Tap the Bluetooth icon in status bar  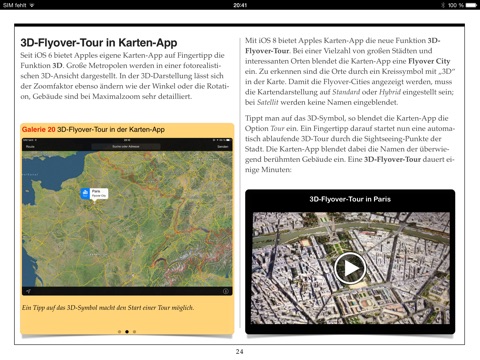point(443,5)
